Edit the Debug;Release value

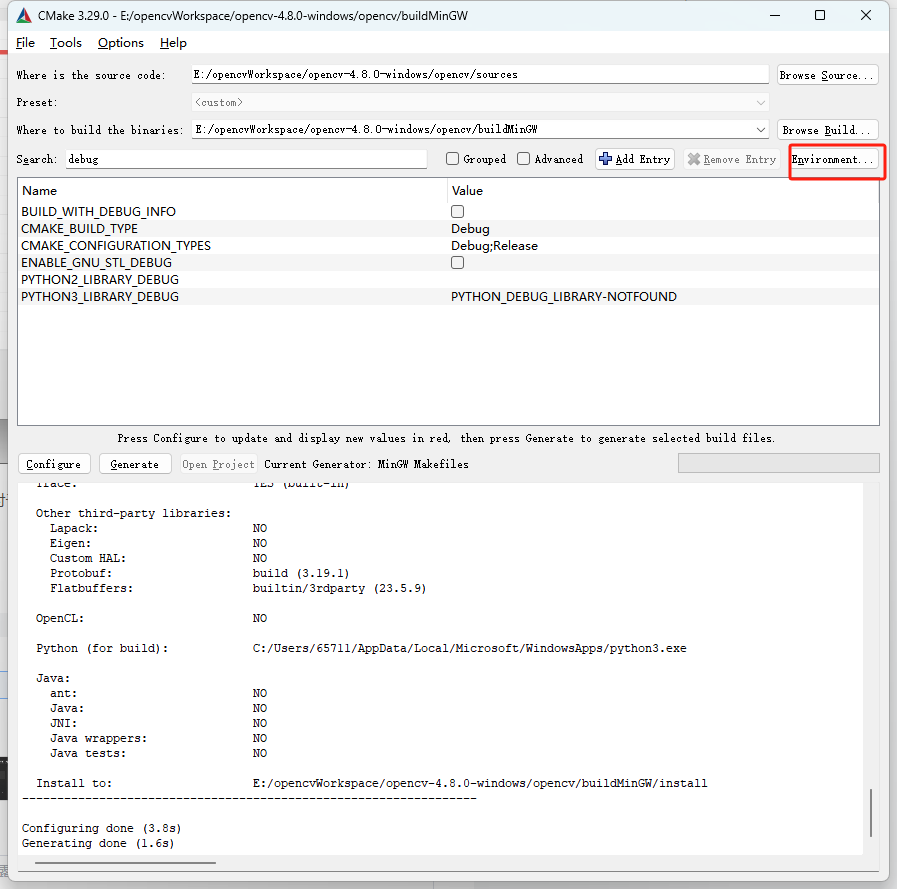[494, 246]
